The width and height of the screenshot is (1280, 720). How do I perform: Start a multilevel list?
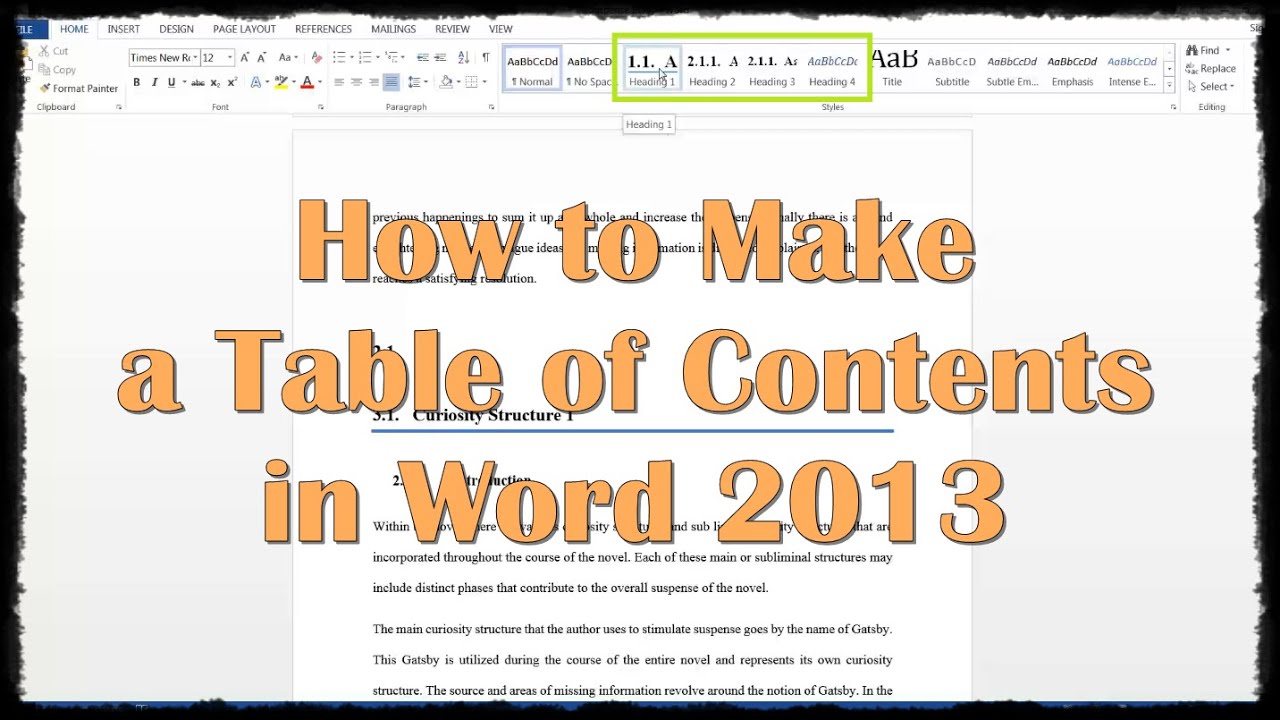[x=390, y=58]
